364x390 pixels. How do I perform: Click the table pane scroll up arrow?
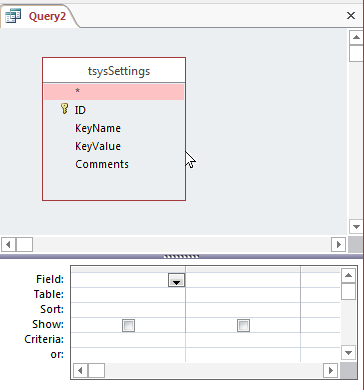[356, 38]
